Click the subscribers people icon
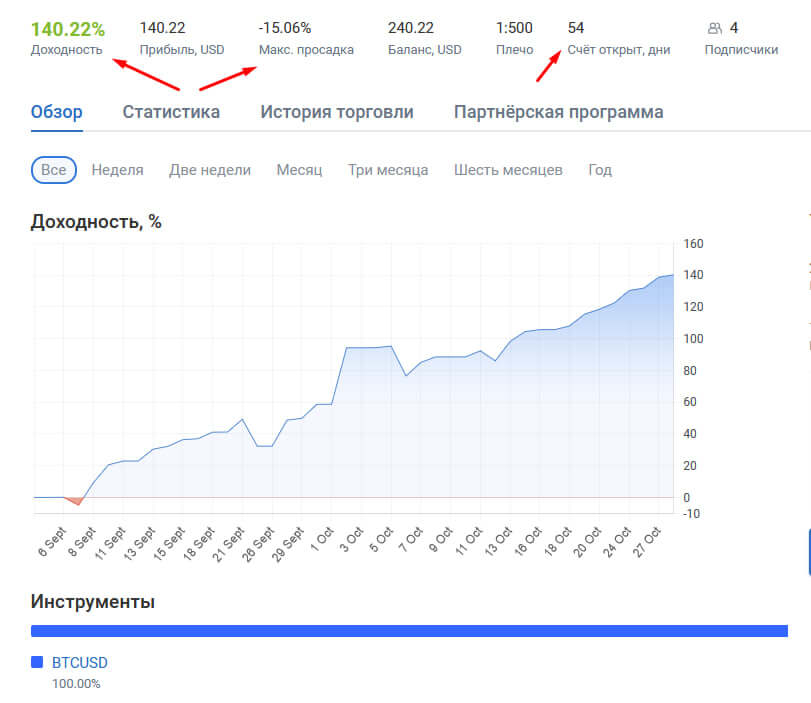Image resolution: width=811 pixels, height=703 pixels. pyautogui.click(x=714, y=28)
